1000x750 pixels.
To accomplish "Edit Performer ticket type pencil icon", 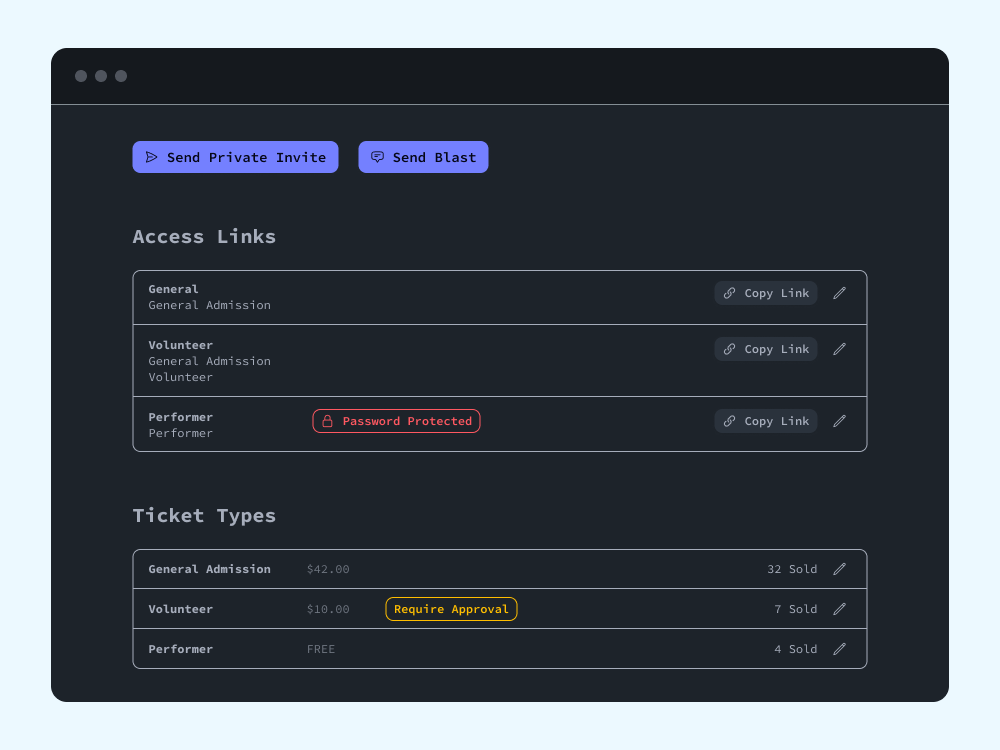I will [x=839, y=649].
